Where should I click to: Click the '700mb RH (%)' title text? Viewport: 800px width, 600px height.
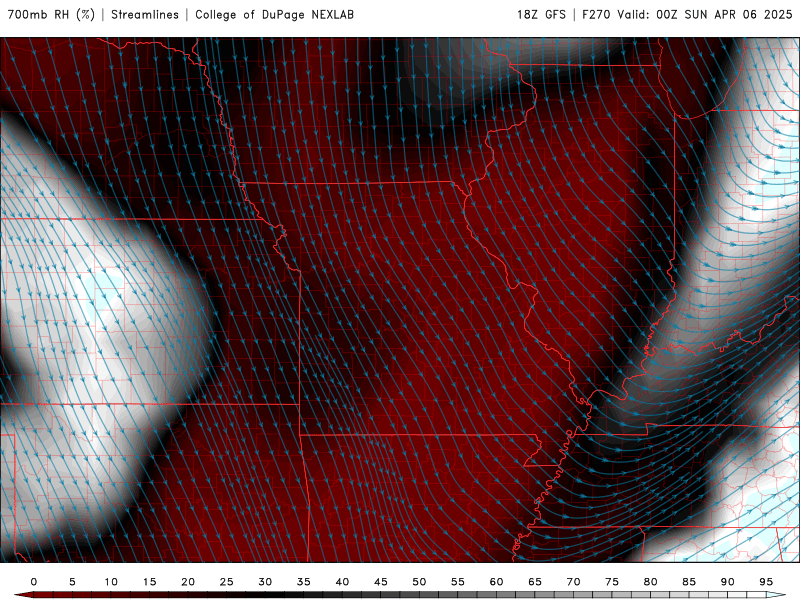tap(52, 15)
